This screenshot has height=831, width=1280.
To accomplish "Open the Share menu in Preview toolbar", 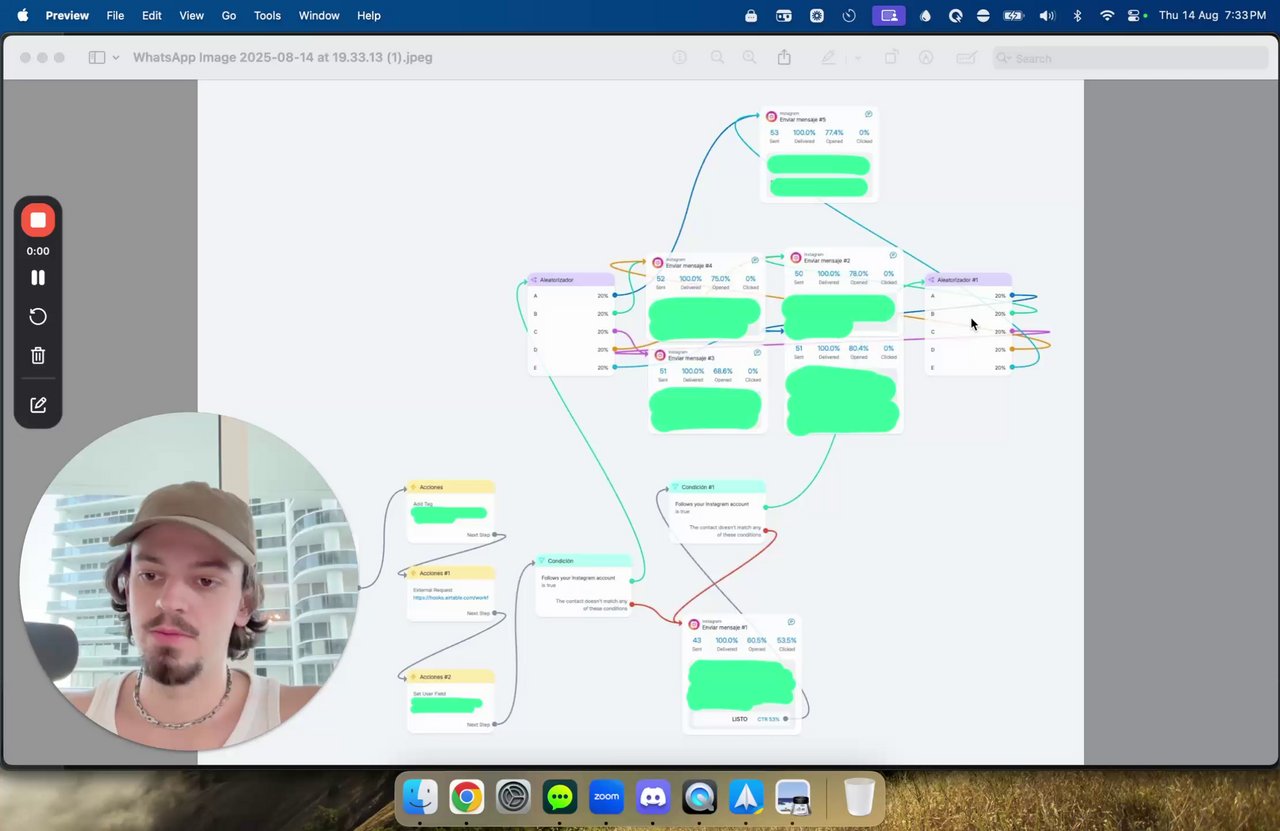I will pyautogui.click(x=784, y=58).
